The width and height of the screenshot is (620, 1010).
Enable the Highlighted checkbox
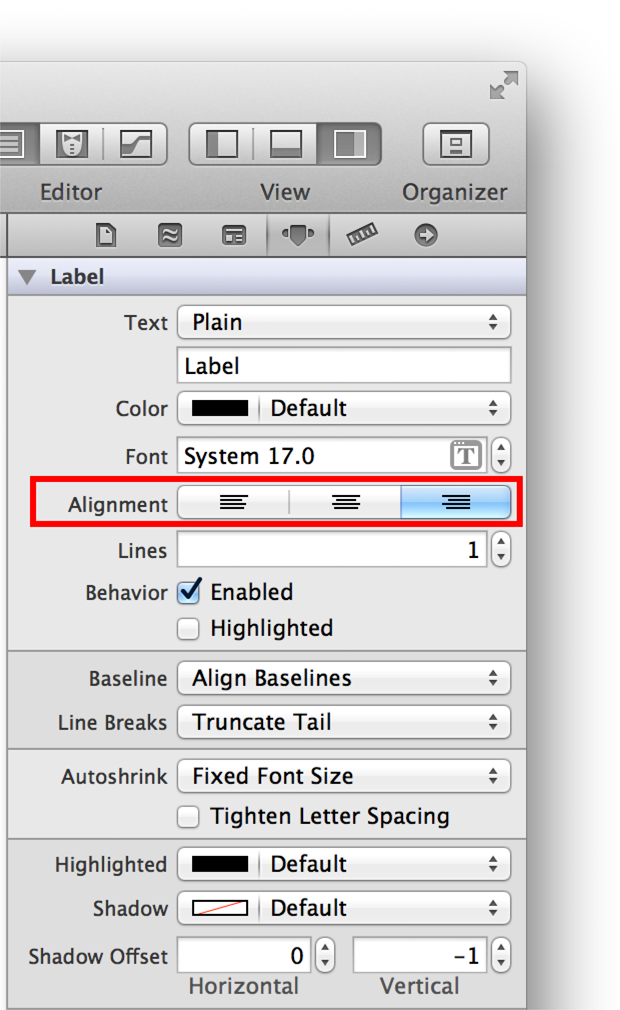(188, 629)
